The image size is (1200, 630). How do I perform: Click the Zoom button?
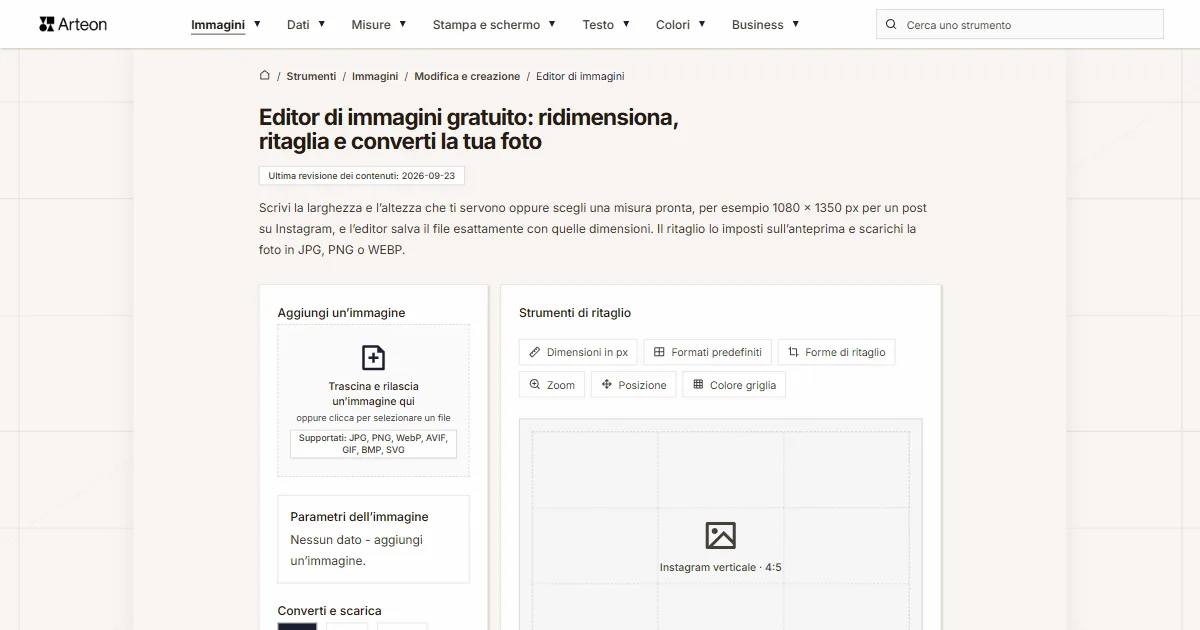click(x=552, y=385)
